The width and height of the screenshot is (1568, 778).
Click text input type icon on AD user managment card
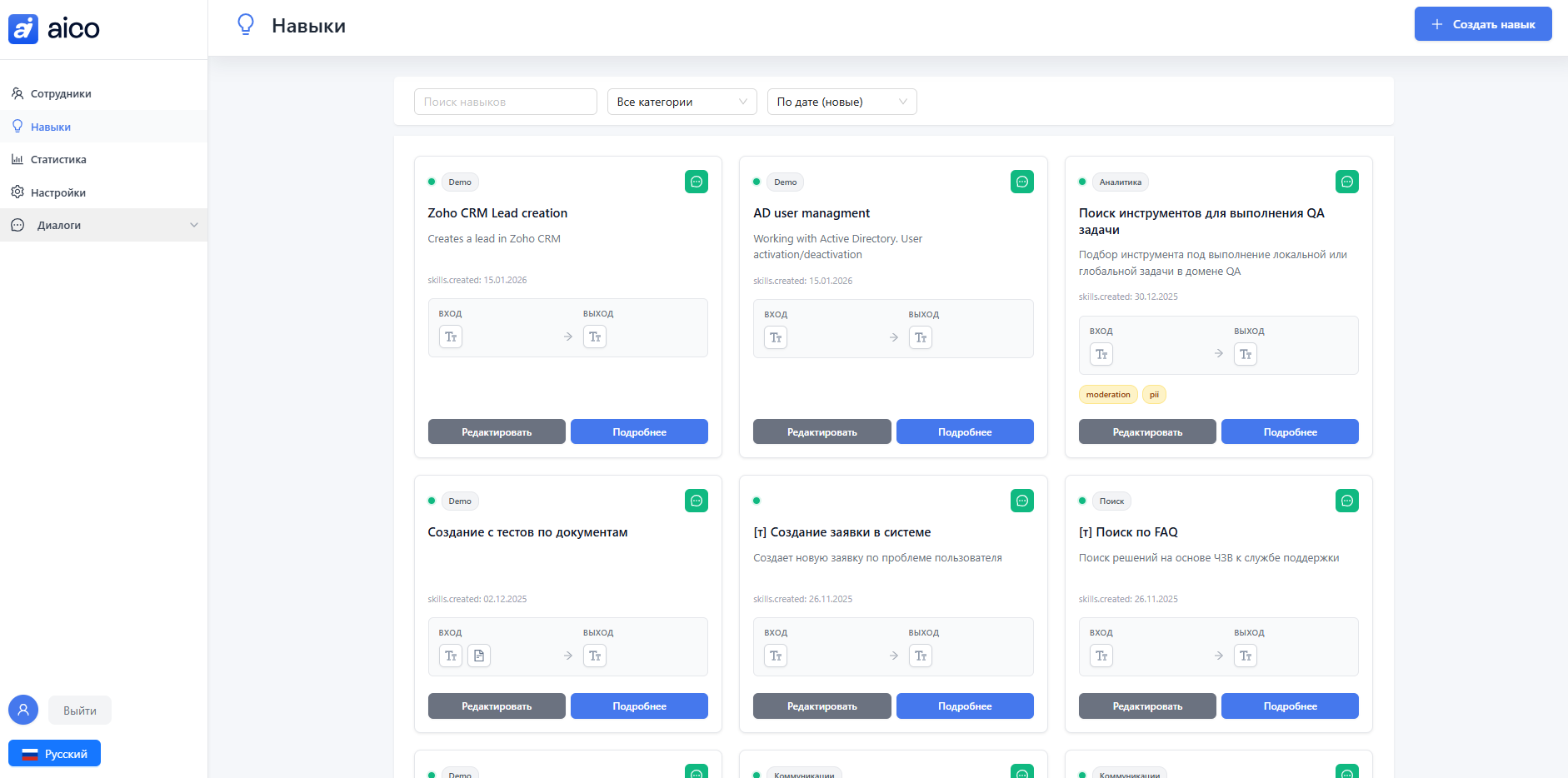pos(776,337)
